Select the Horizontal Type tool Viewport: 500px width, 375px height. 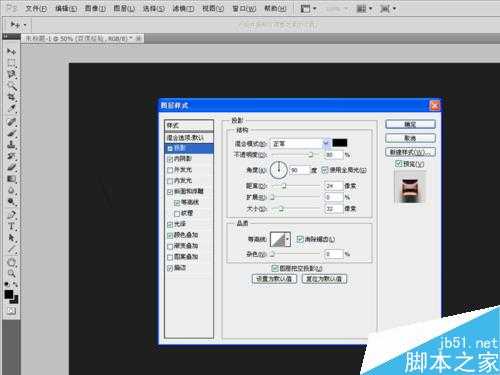[11, 226]
